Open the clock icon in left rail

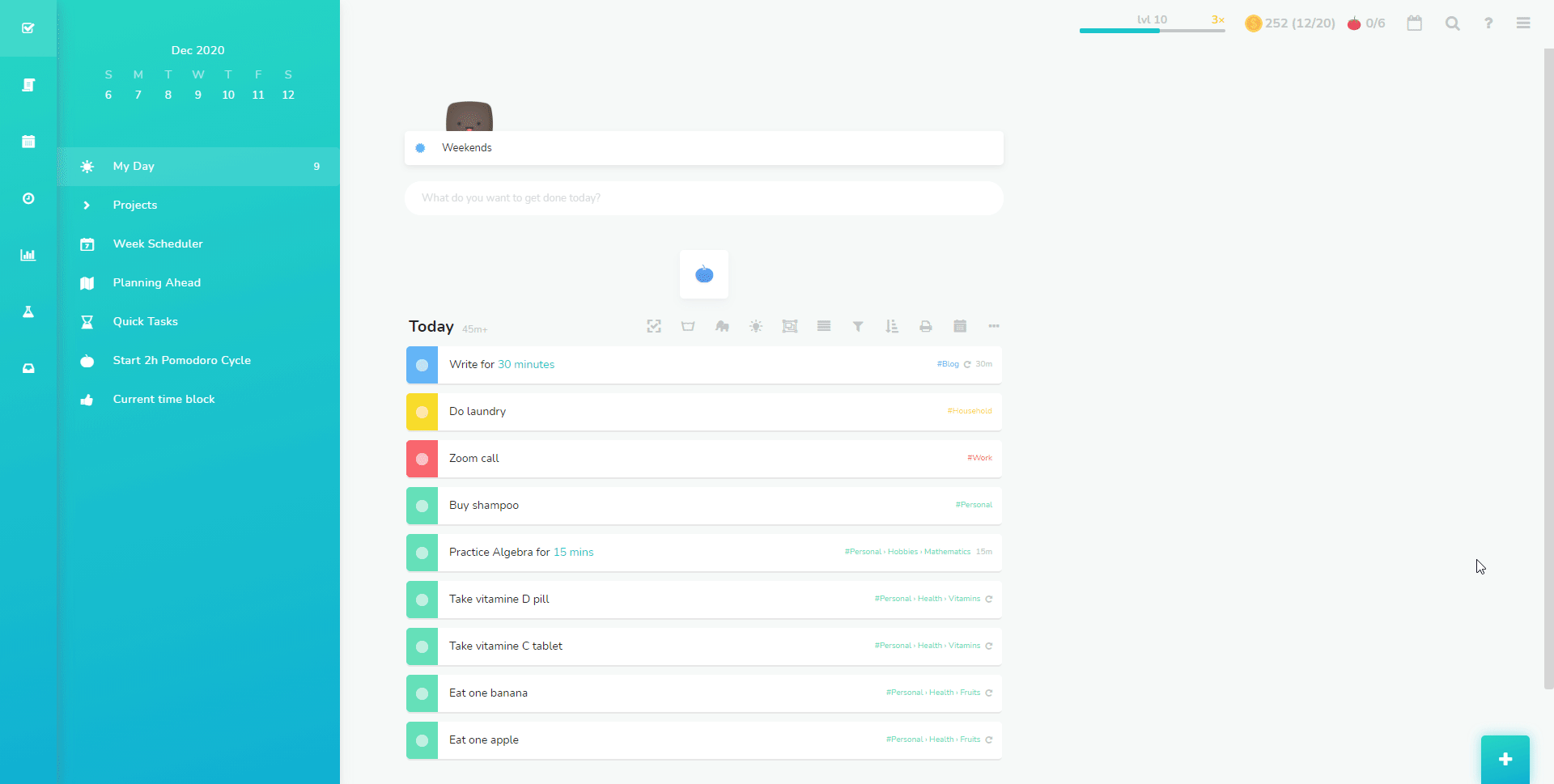tap(28, 198)
